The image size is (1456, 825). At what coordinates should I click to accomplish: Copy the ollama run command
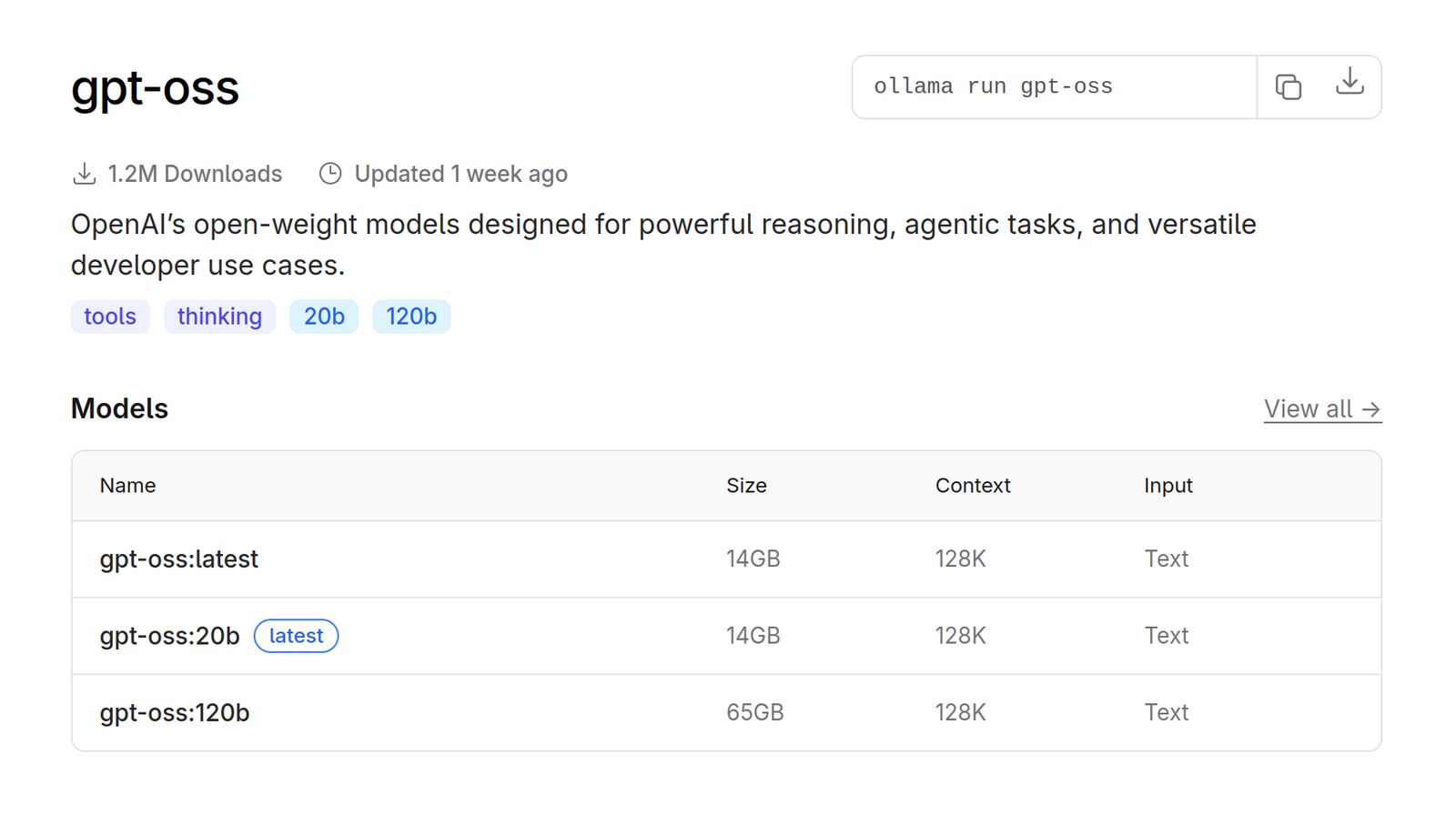[1288, 87]
